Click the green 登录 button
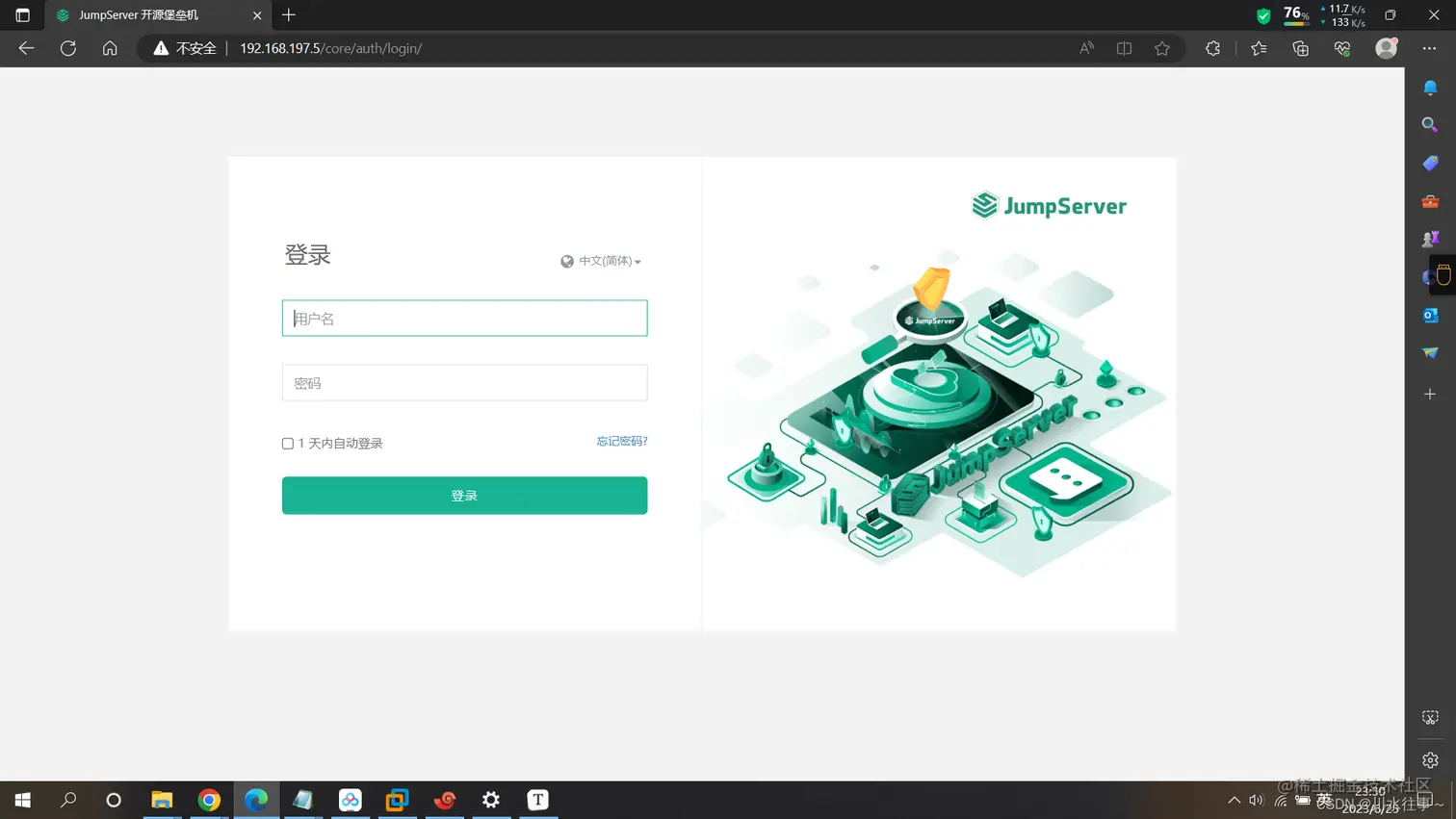The width and height of the screenshot is (1456, 819). (464, 496)
